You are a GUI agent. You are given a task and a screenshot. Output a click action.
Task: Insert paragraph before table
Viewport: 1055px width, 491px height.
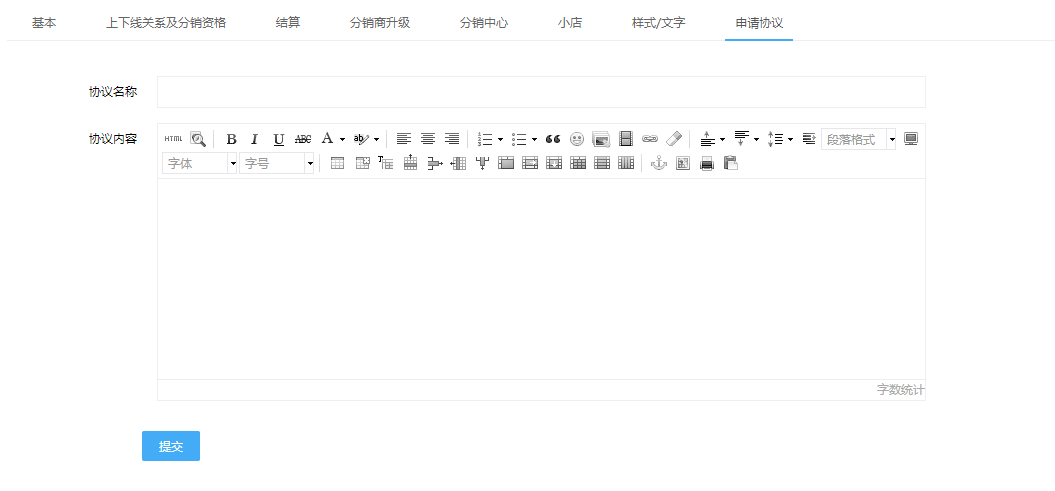tap(386, 163)
